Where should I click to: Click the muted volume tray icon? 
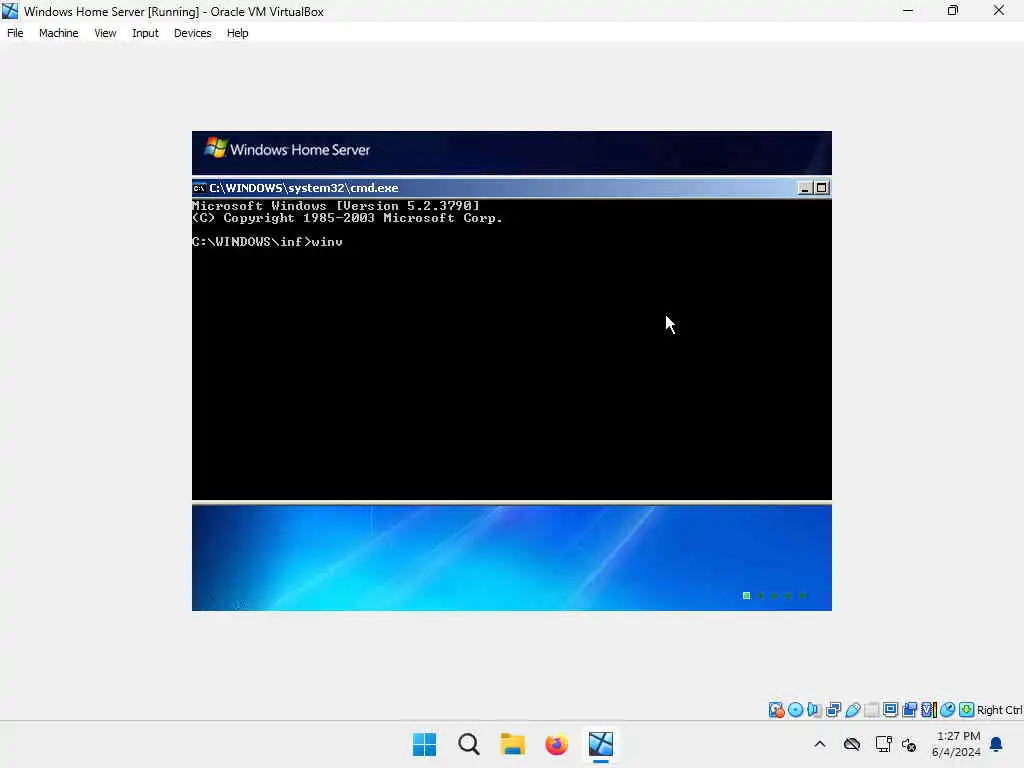[909, 744]
